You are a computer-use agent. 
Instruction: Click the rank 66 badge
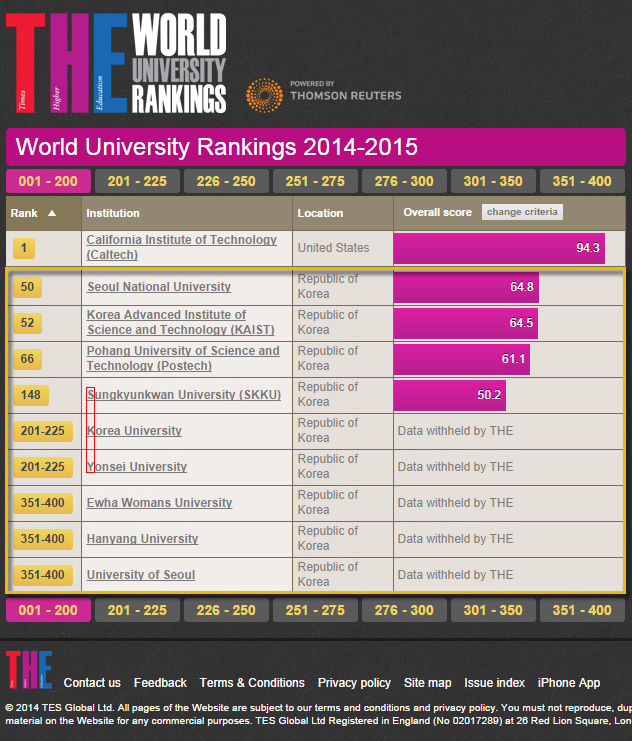[x=27, y=359]
